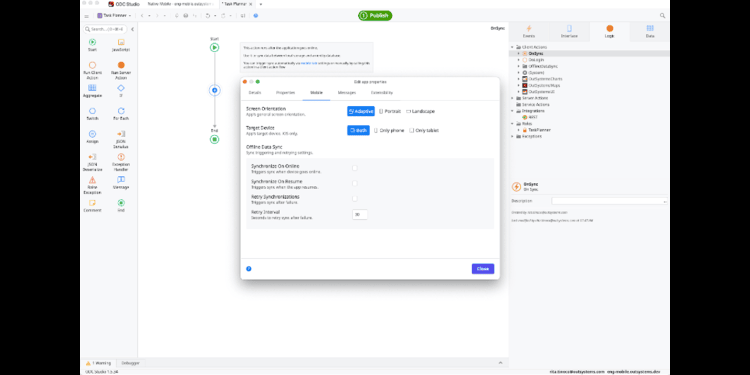This screenshot has height=375, width=750.
Task: Expand the OutSystemsMaps tree node
Action: (x=518, y=85)
